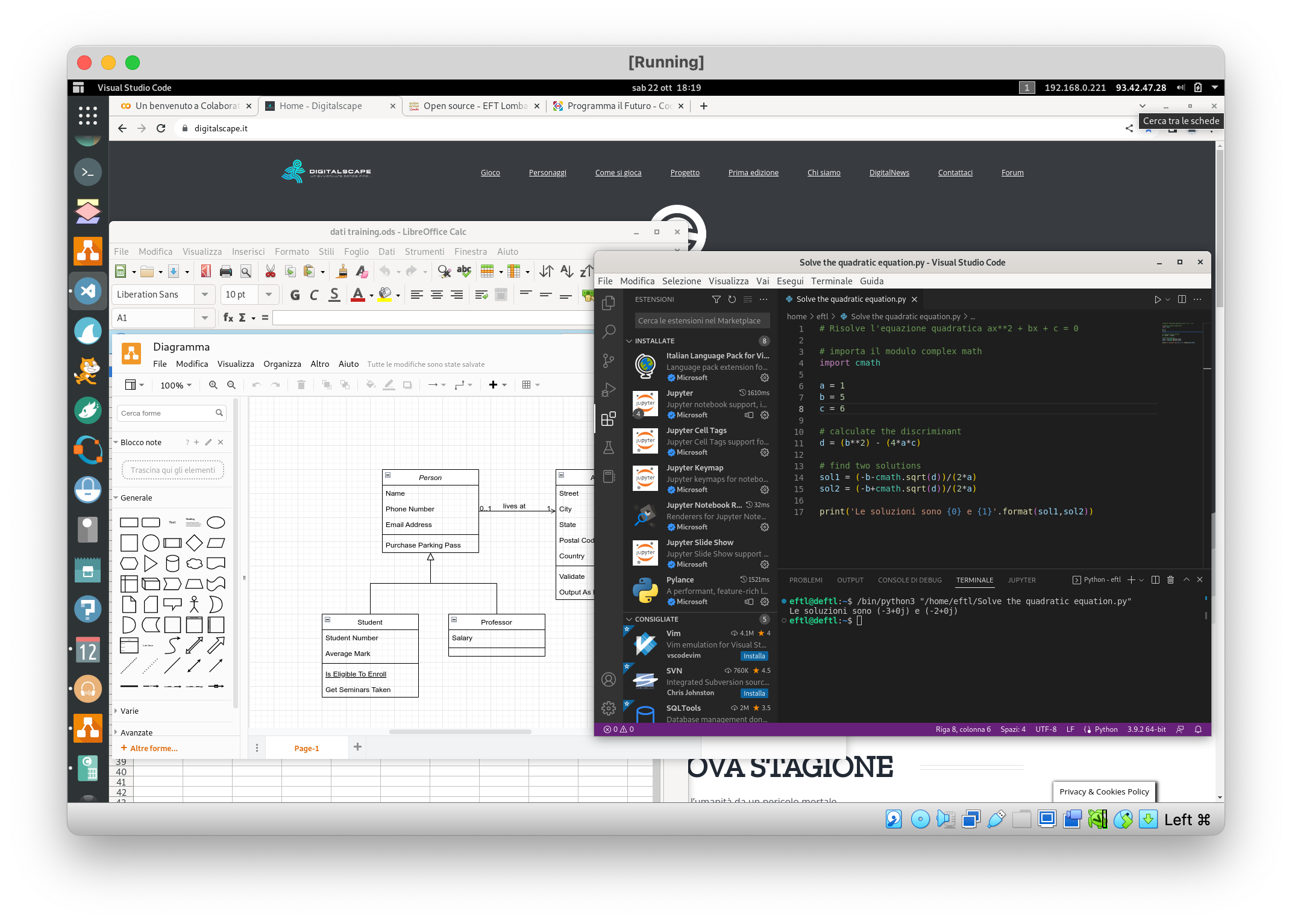
Task: Toggle align left in Calc toolbar
Action: (x=416, y=295)
